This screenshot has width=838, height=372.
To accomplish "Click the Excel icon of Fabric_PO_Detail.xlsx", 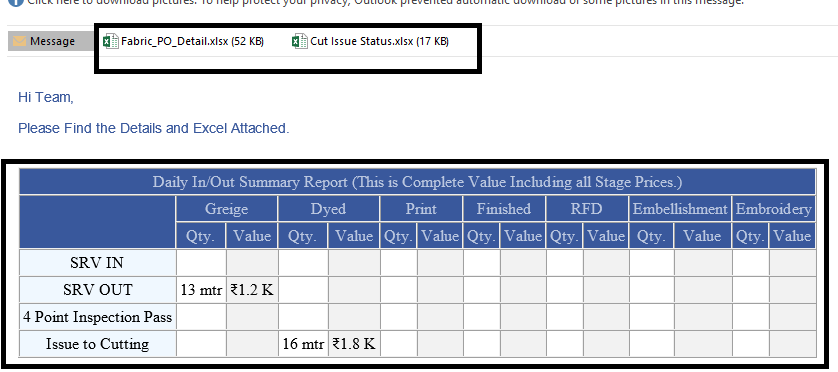I will coord(111,41).
